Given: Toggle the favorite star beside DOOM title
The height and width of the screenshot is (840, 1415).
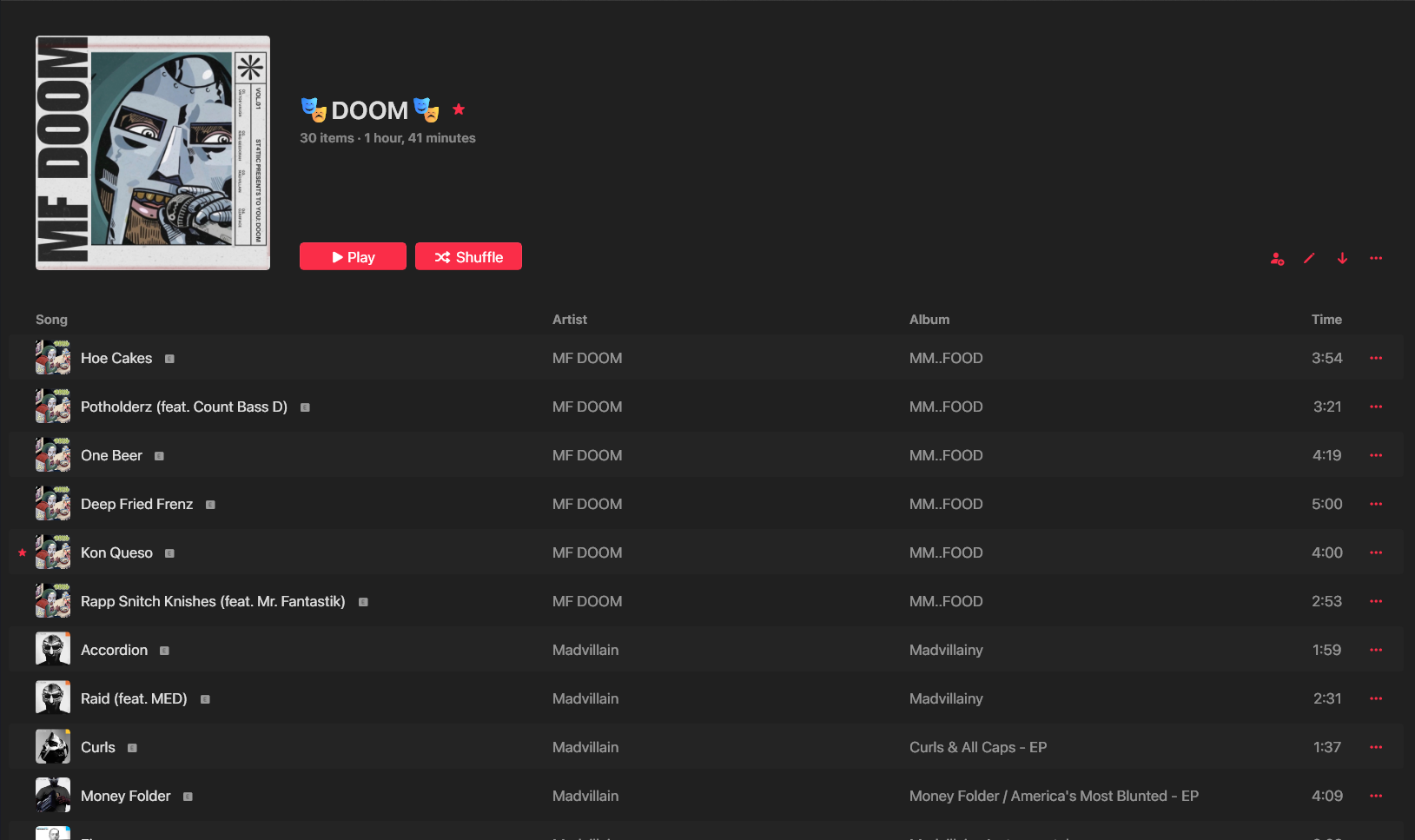Looking at the screenshot, I should pos(459,109).
